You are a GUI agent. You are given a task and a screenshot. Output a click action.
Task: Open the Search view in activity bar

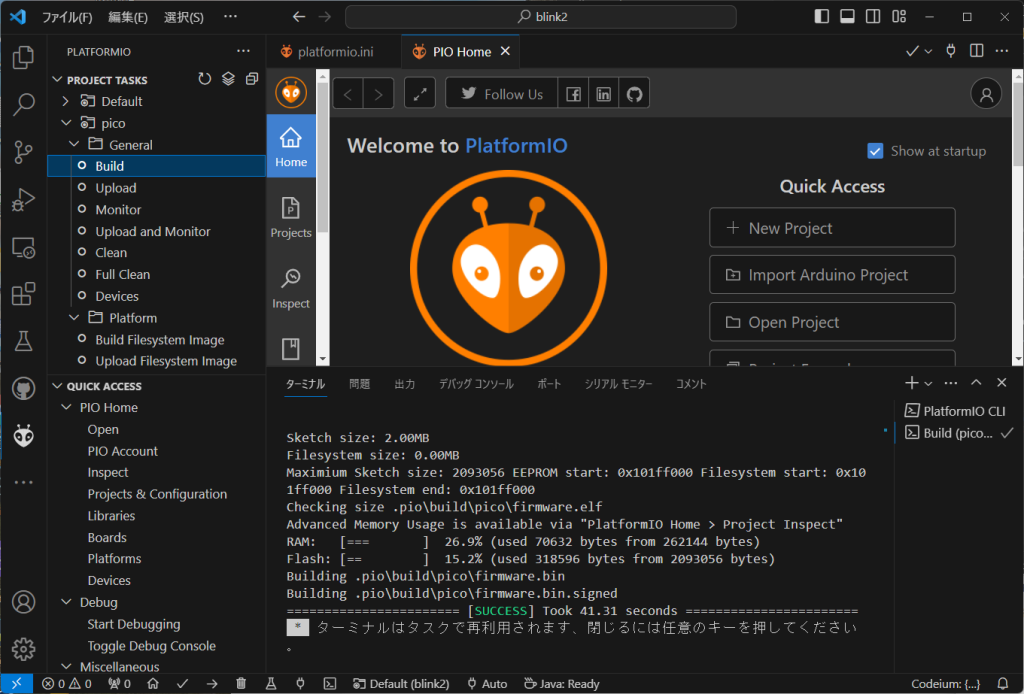pos(24,104)
